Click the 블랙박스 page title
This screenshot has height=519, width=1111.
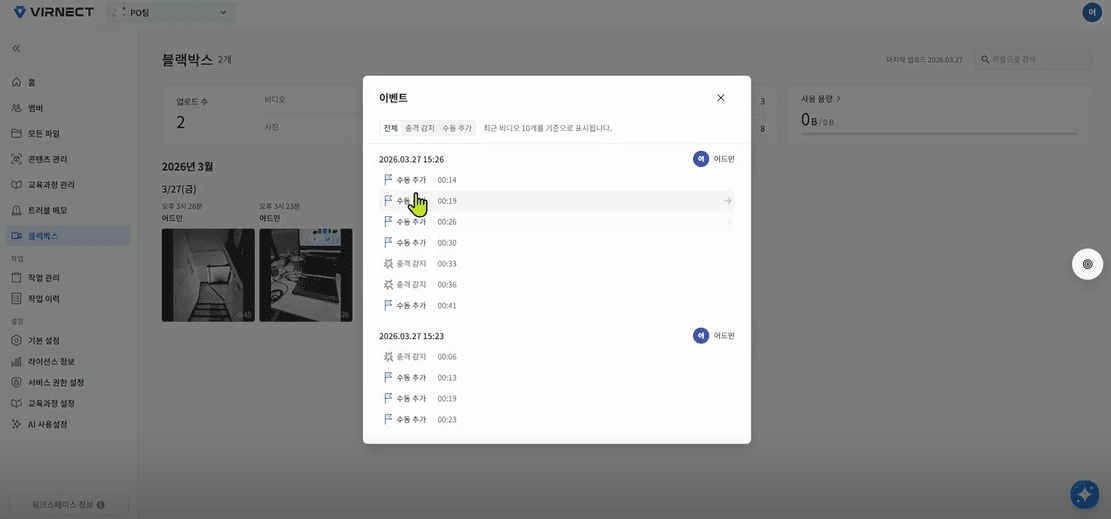click(187, 60)
